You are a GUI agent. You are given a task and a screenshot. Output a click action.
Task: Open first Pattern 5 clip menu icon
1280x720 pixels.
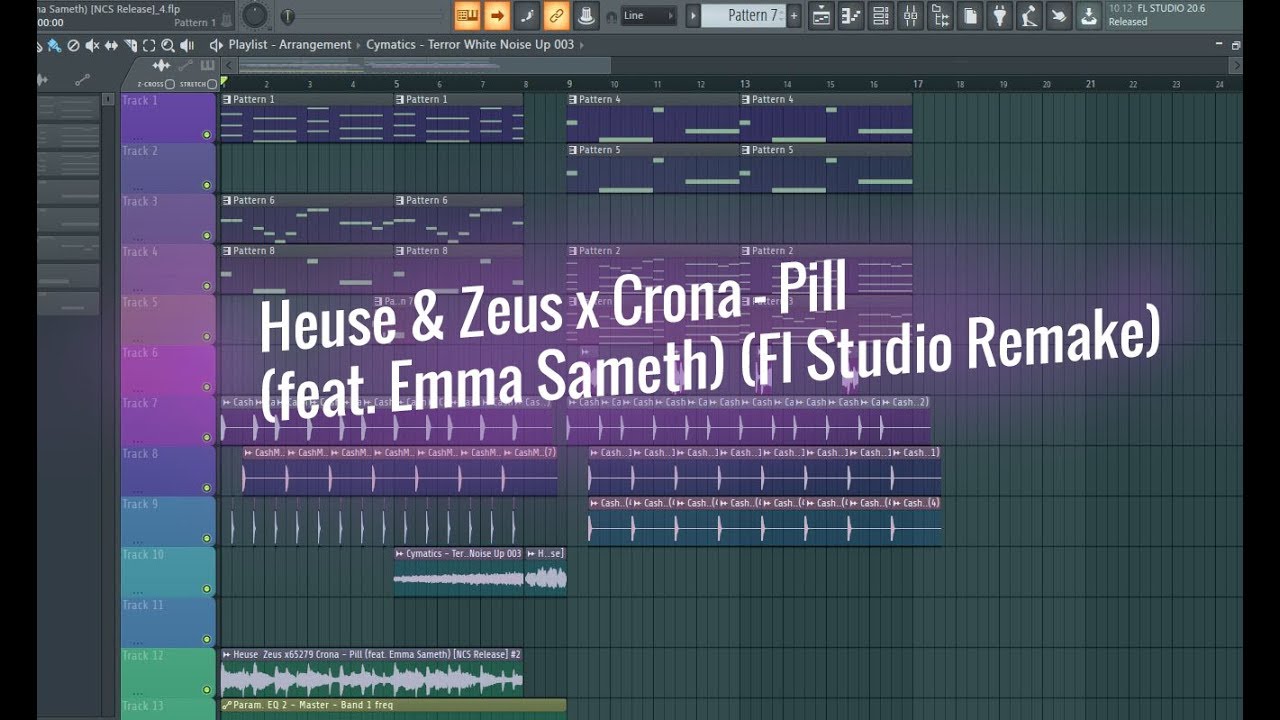pos(573,150)
